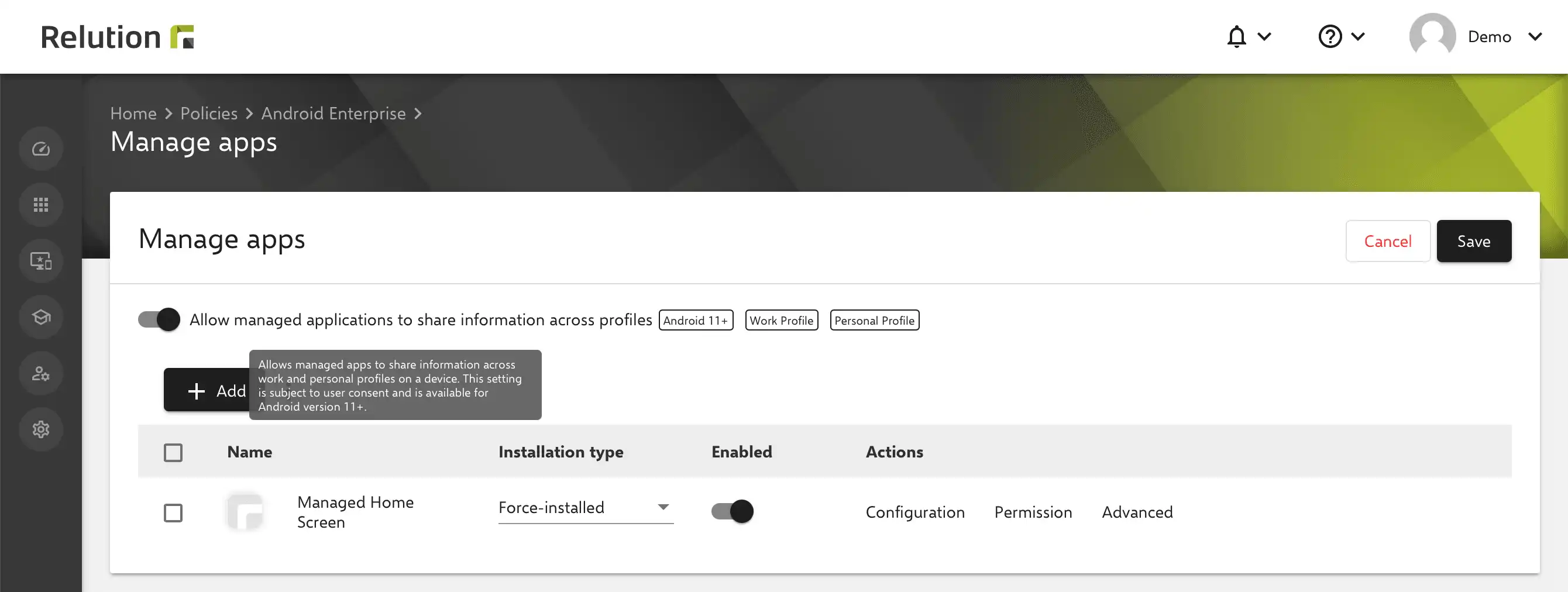Click the Save button
1568x592 pixels.
pyautogui.click(x=1474, y=241)
